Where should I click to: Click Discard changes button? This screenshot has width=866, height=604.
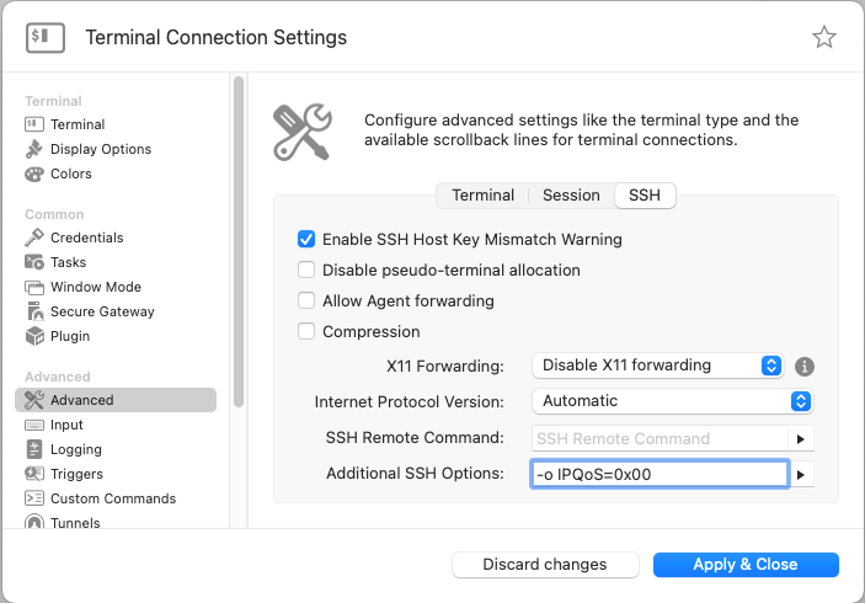pos(545,564)
